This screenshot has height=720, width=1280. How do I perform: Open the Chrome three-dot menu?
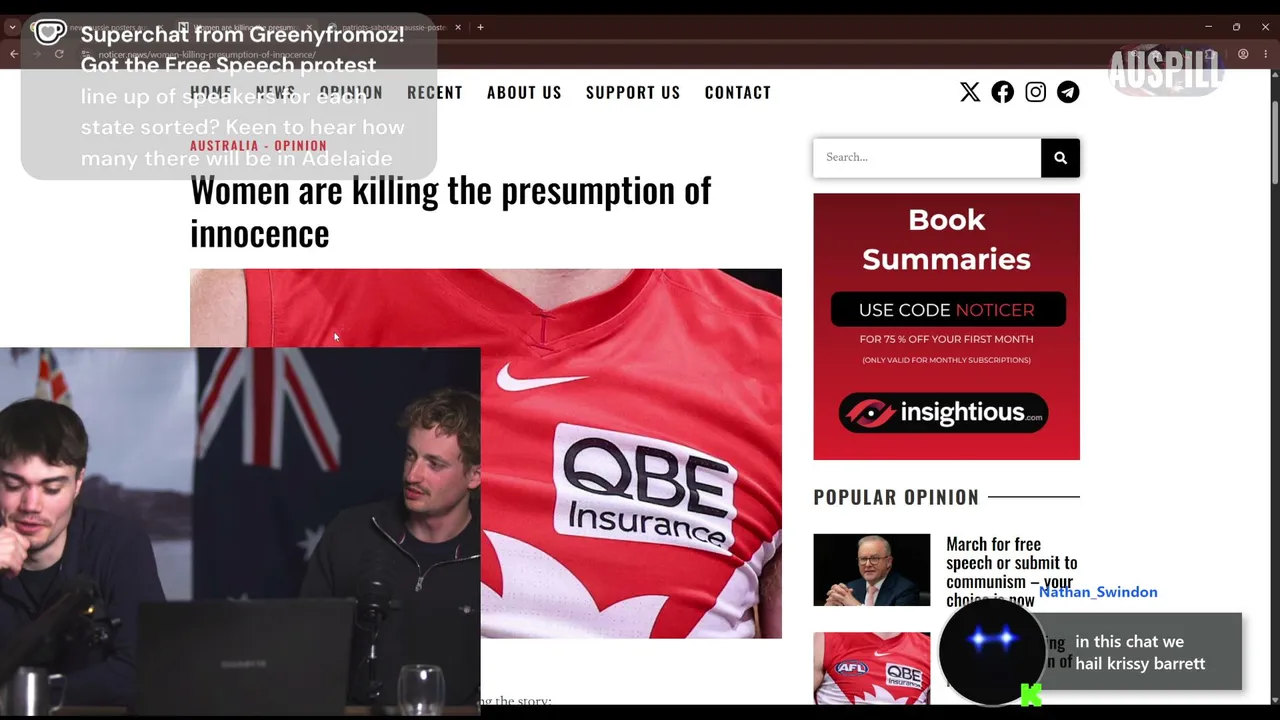tap(1265, 54)
